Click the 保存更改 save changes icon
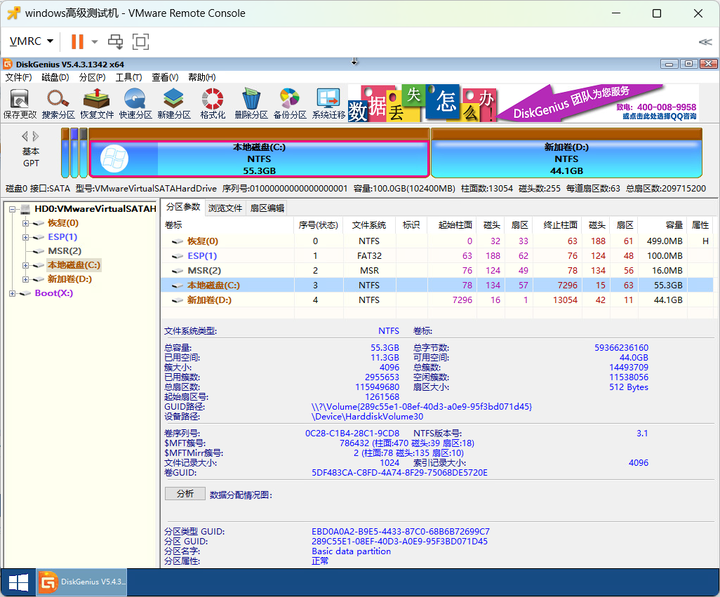The width and height of the screenshot is (720, 597). [20, 103]
